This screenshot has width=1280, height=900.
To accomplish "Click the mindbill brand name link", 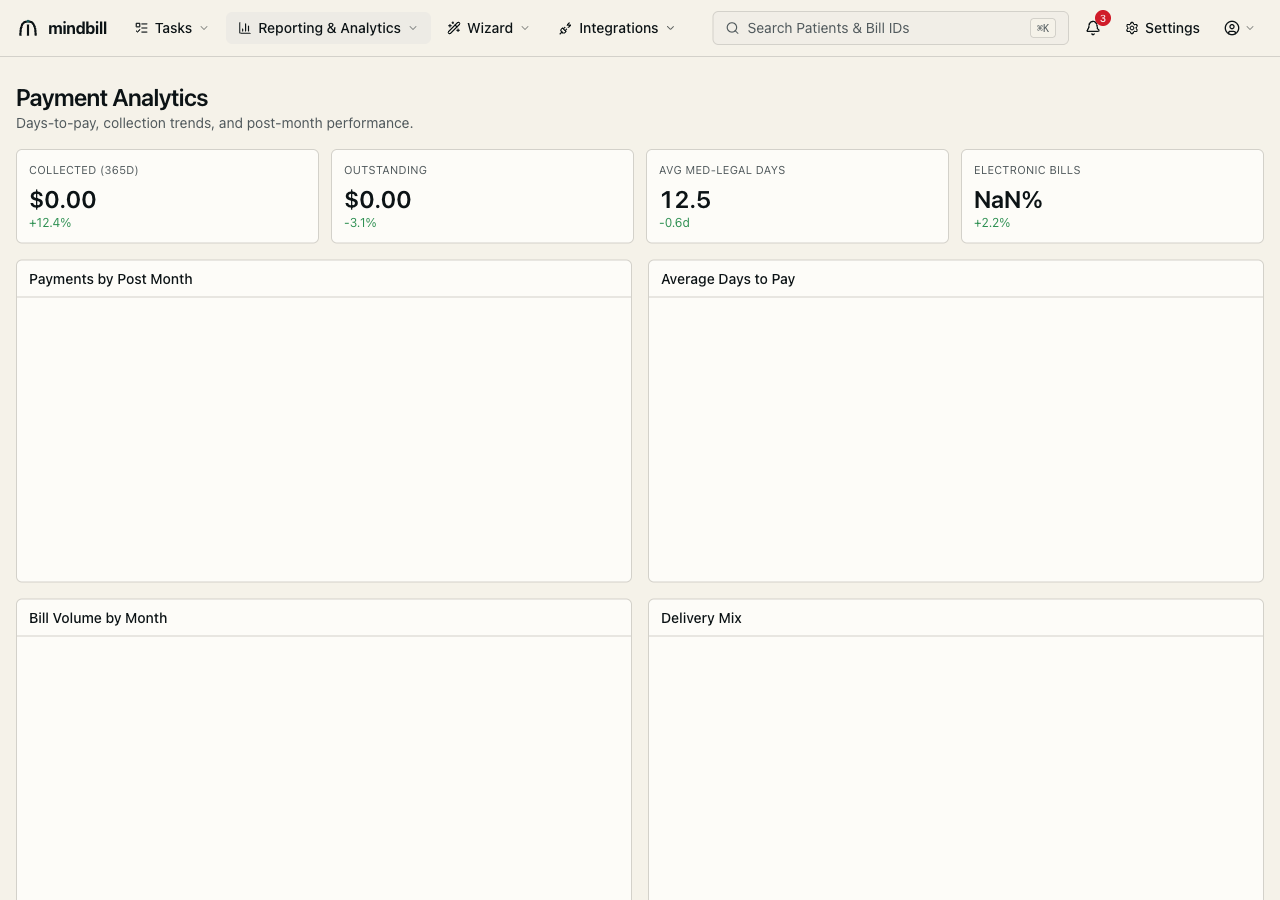I will point(77,28).
